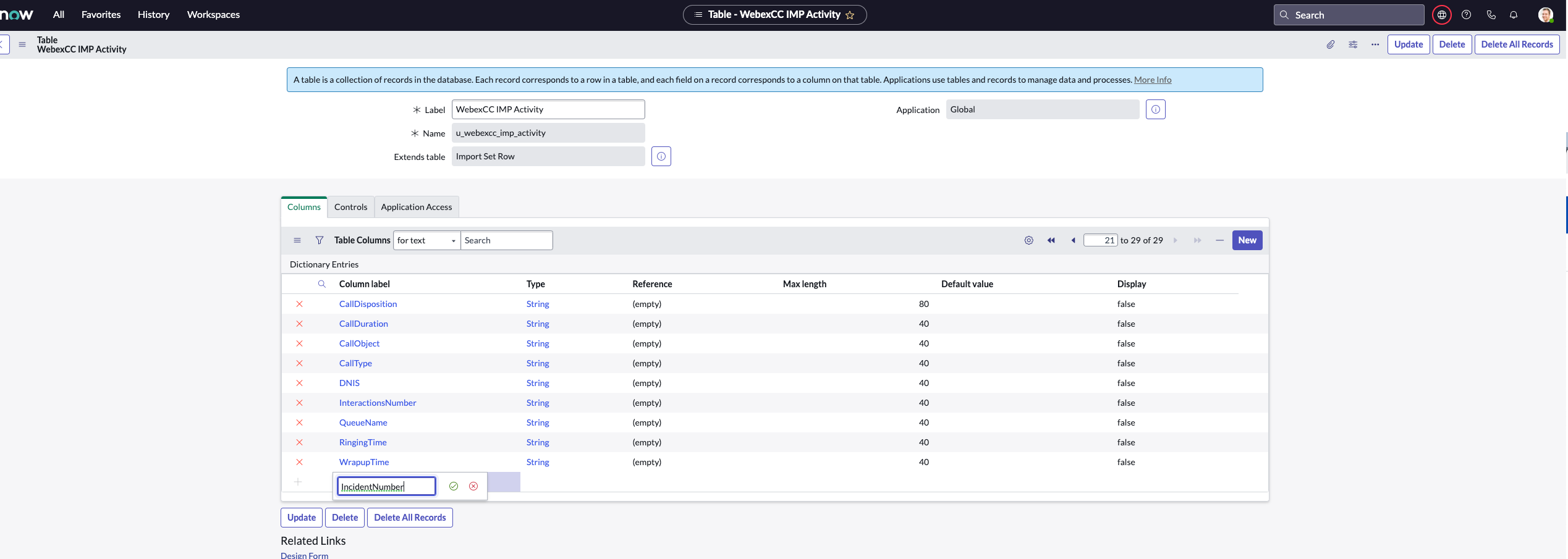Open personalize form settings icon
The image size is (1568, 559).
tap(1353, 44)
